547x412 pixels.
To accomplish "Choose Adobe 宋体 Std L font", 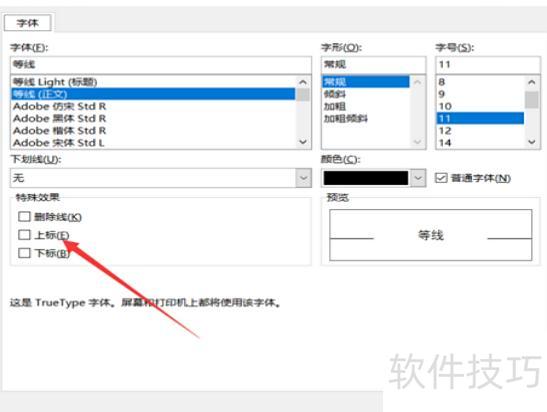I will (x=153, y=143).
